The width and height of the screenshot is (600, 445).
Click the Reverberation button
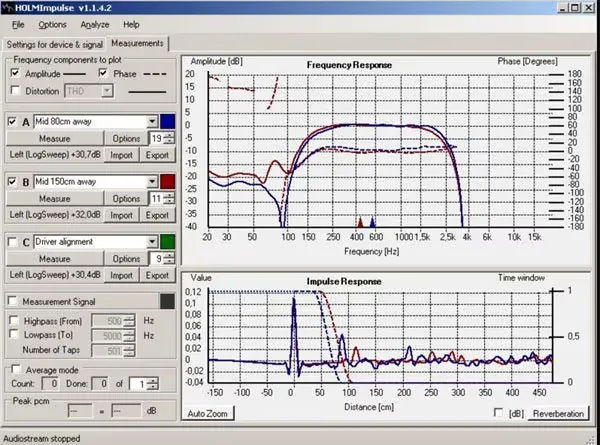click(558, 414)
